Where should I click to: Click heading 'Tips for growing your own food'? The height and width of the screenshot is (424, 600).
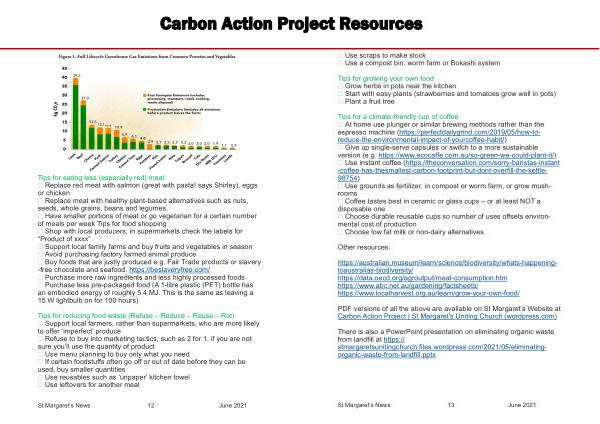click(x=386, y=78)
